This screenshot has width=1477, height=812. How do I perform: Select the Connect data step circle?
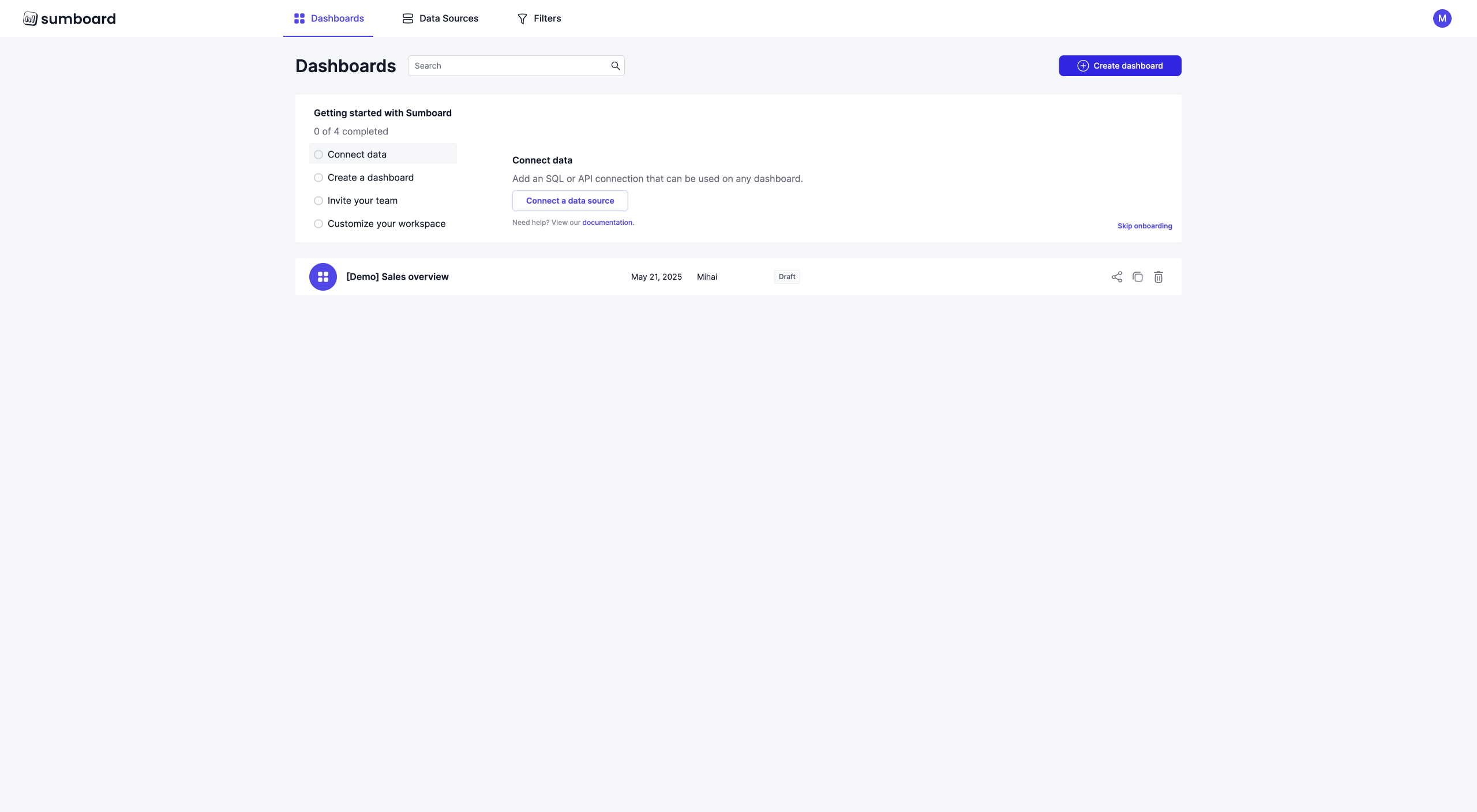318,155
